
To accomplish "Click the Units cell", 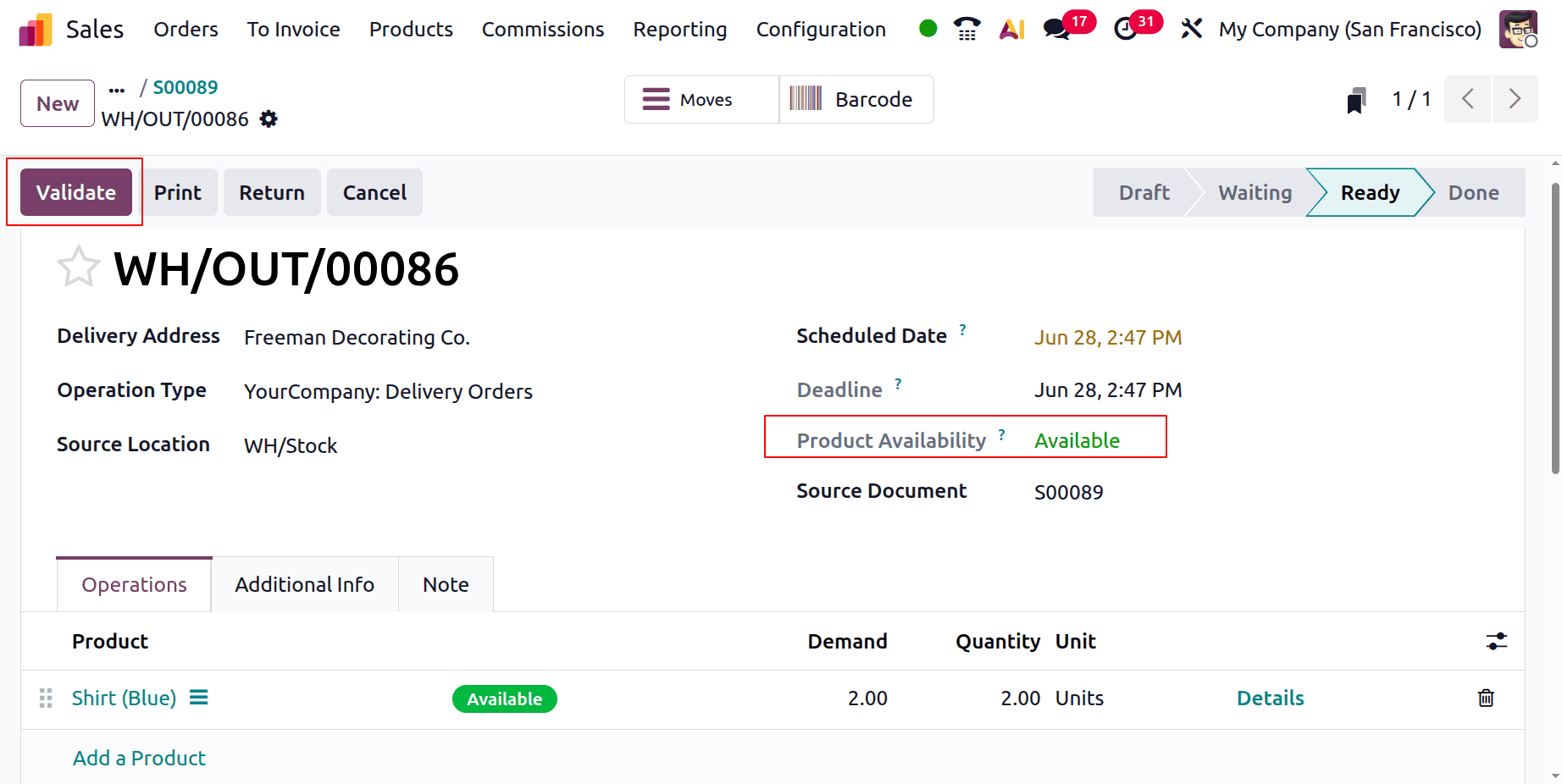I will tap(1079, 698).
